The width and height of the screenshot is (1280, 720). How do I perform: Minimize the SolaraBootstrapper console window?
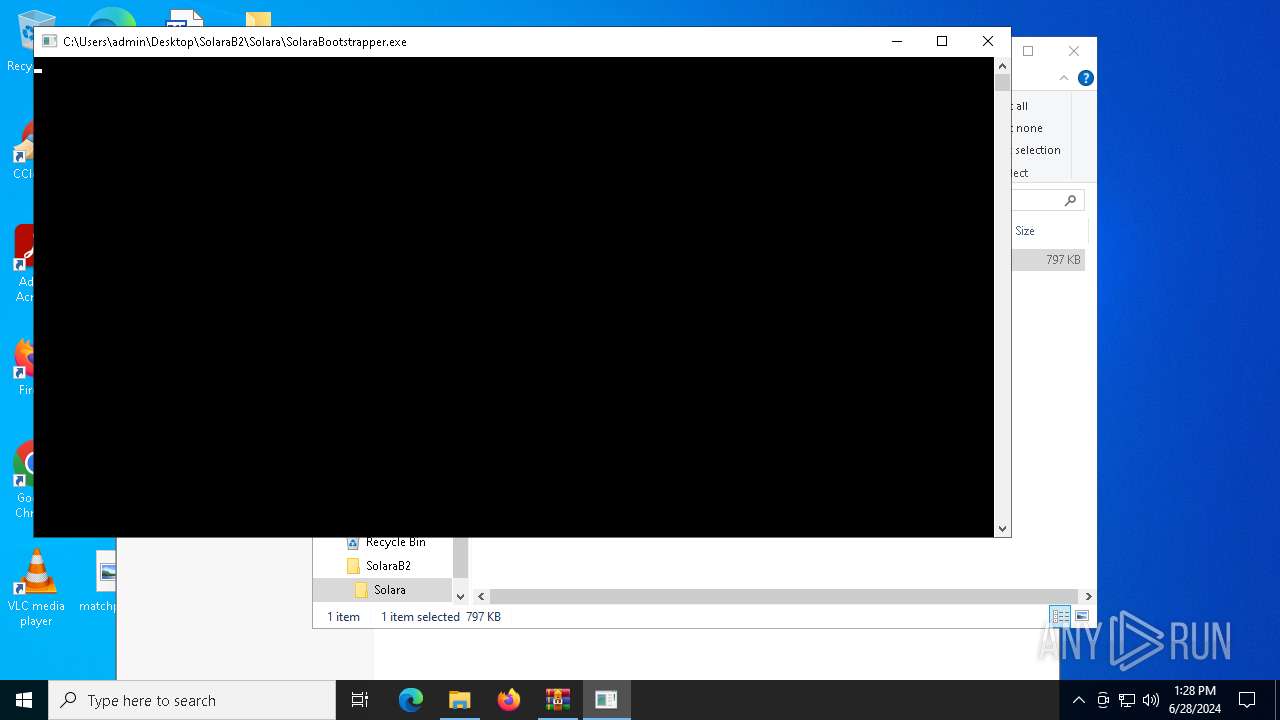pos(897,41)
